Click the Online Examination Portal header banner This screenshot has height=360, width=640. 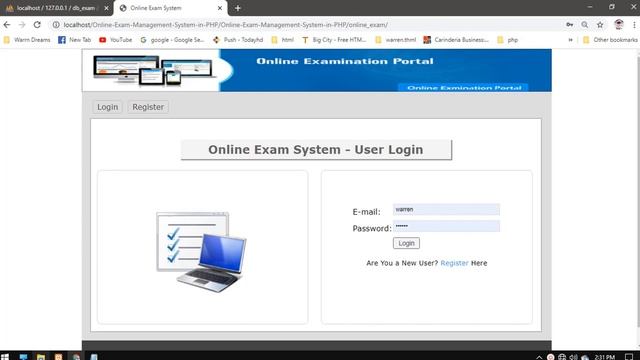(x=317, y=70)
